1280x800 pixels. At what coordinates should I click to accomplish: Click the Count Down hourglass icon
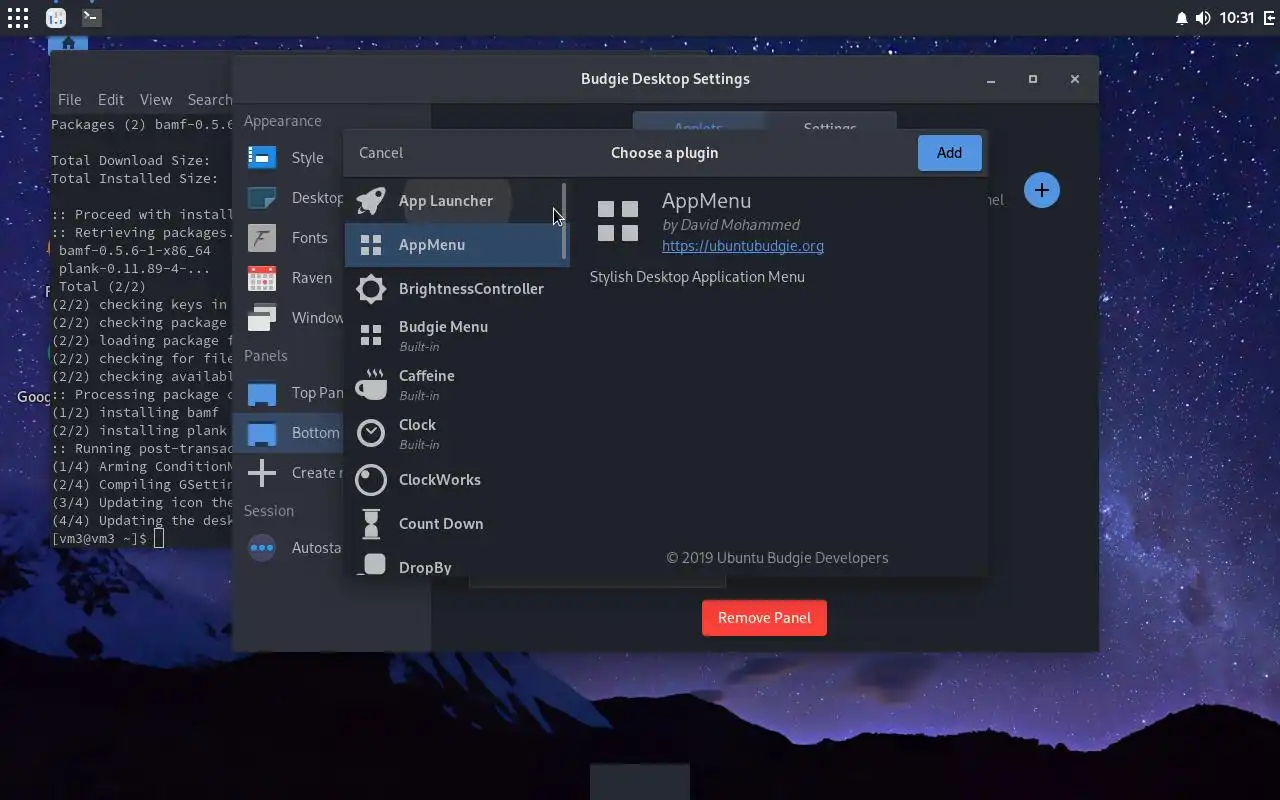[x=371, y=524]
